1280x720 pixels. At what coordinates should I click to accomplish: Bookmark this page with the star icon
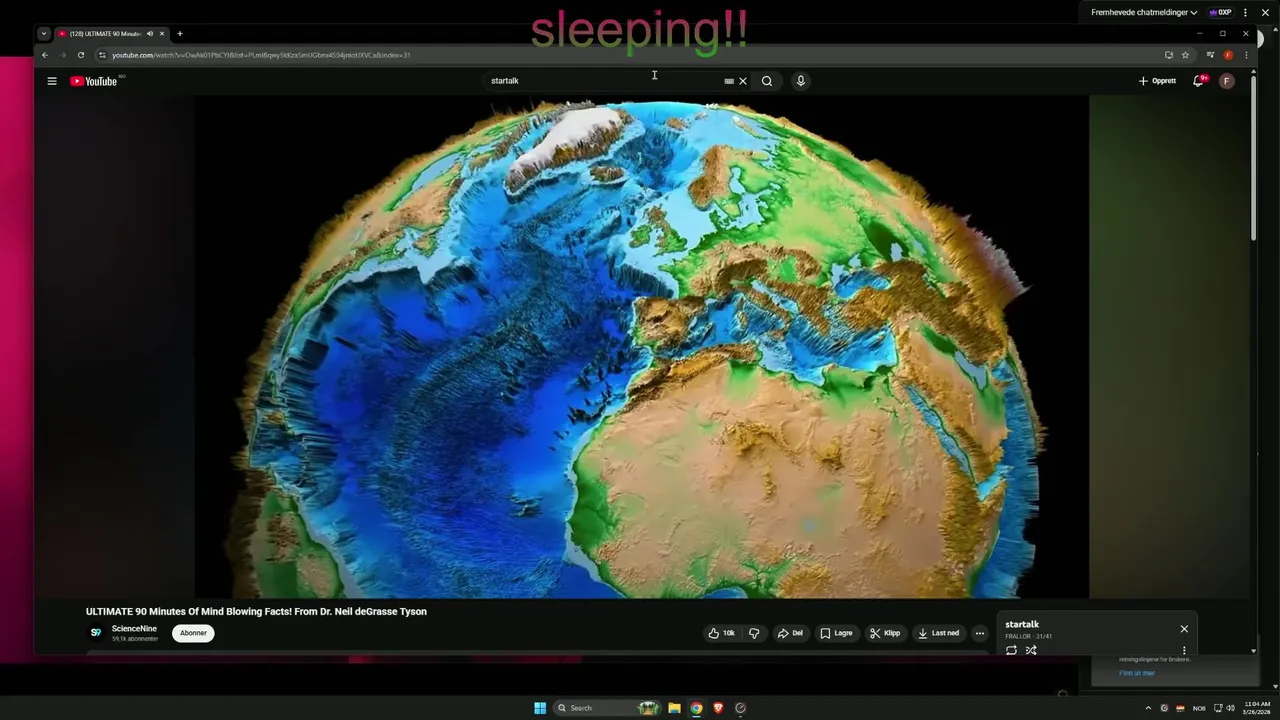click(1185, 55)
